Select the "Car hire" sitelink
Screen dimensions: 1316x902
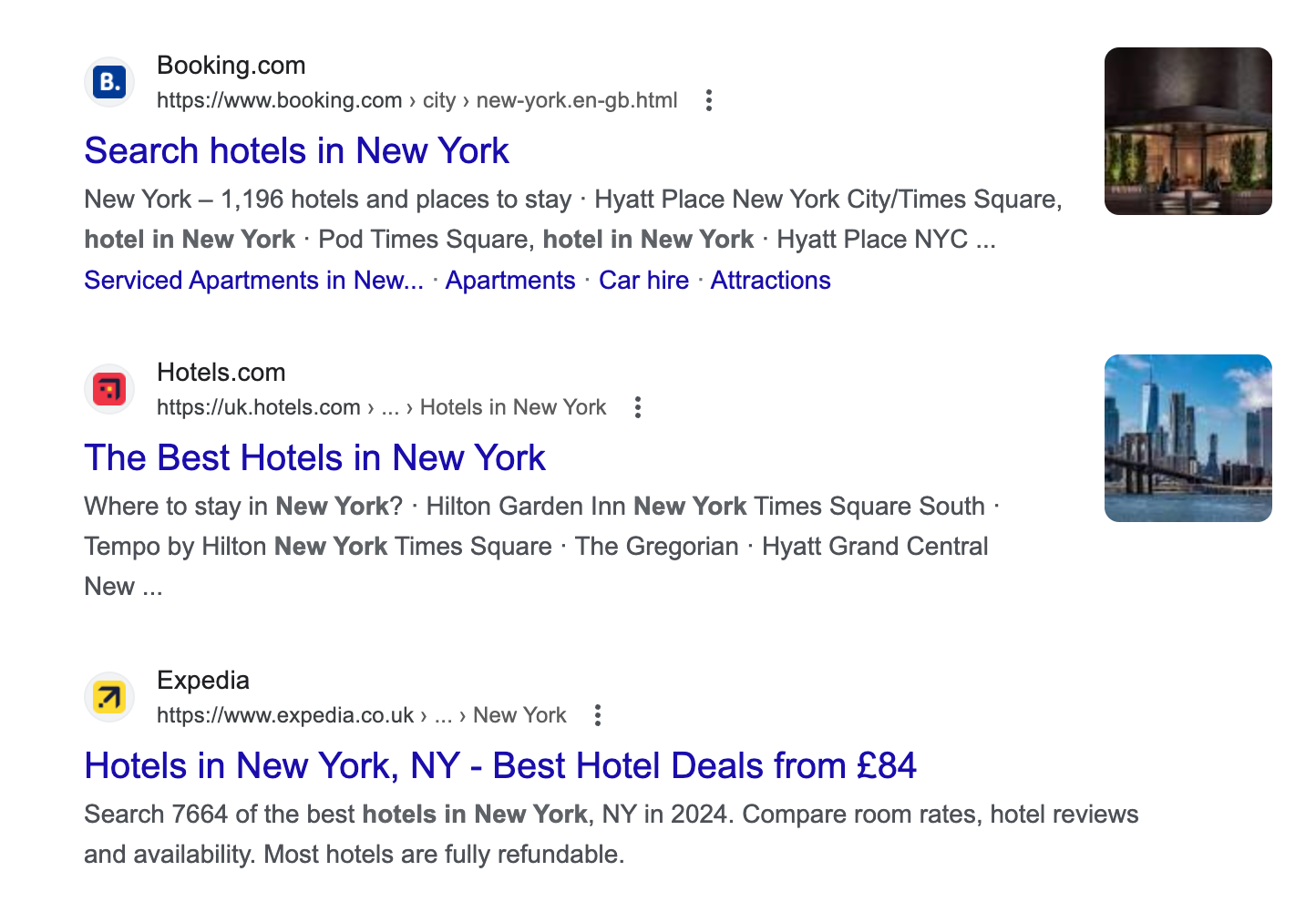pyautogui.click(x=643, y=281)
